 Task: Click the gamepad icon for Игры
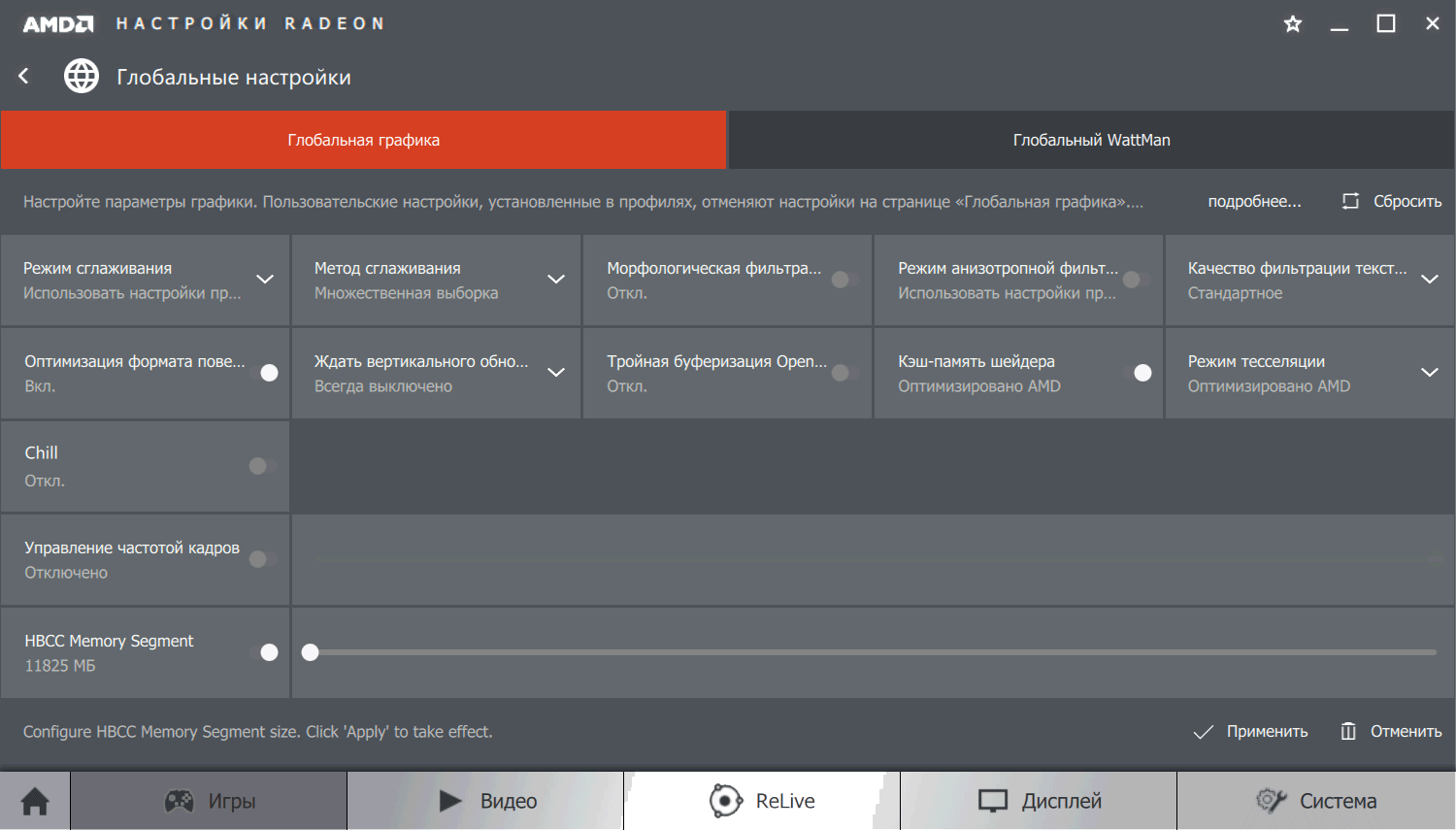point(179,801)
